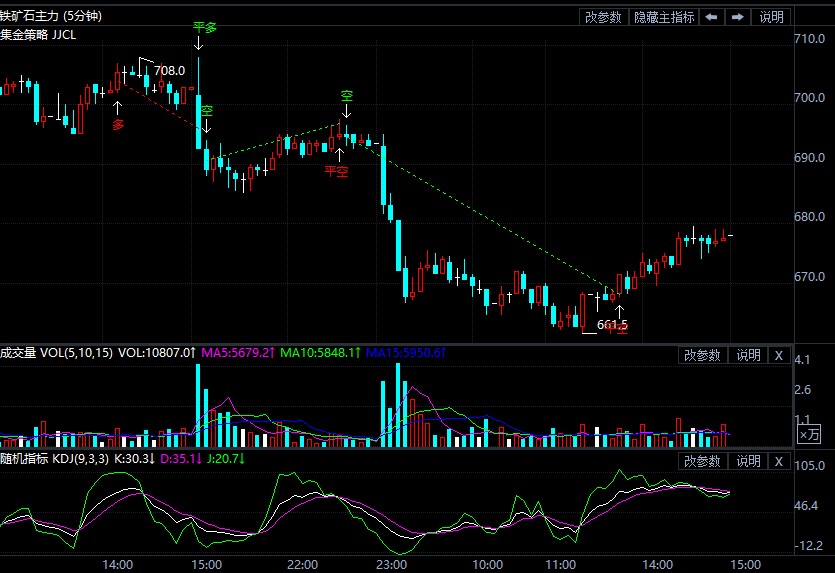Toggle 隐藏主指标 to hide main indicator
835x573 pixels.
(663, 17)
